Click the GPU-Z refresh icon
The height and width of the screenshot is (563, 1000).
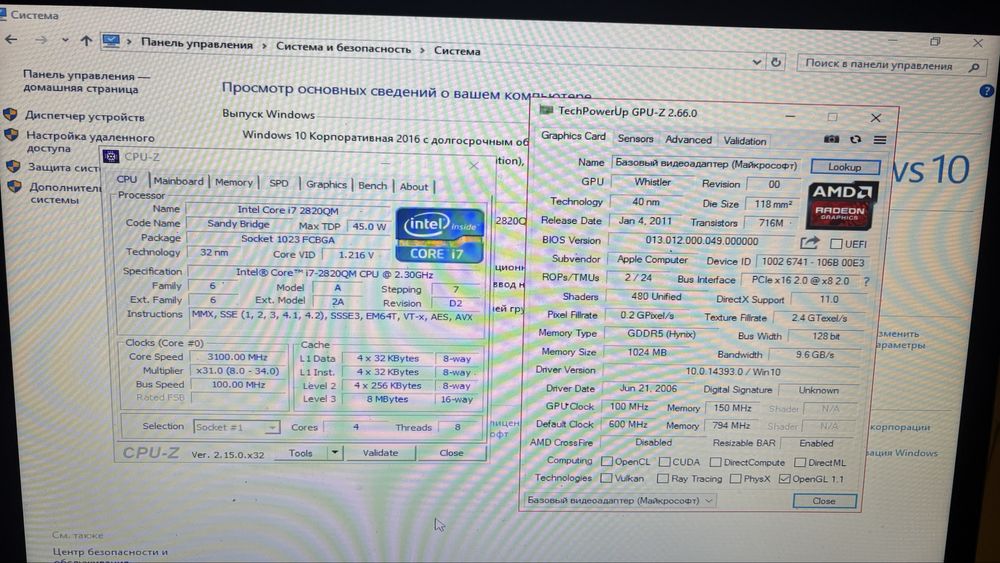855,139
